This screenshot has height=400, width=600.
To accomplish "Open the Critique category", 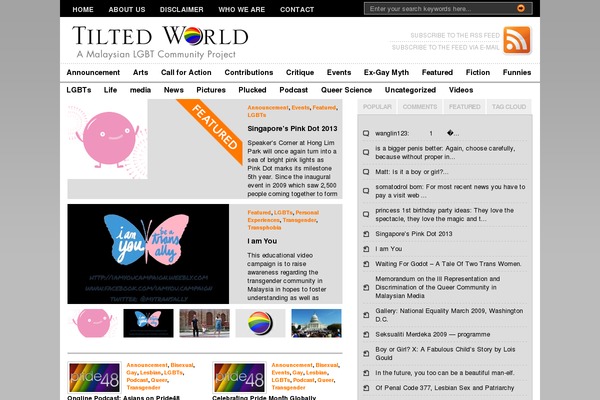I will (x=300, y=72).
